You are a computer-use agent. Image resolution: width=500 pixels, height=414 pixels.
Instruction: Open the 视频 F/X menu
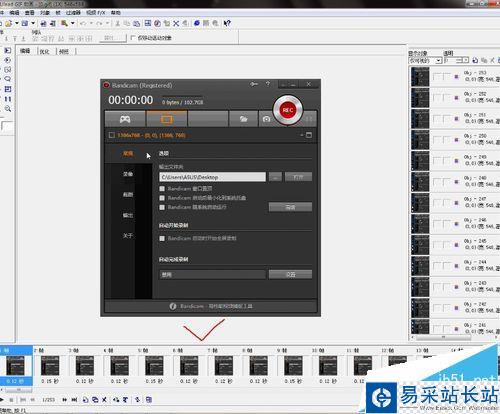(x=96, y=13)
